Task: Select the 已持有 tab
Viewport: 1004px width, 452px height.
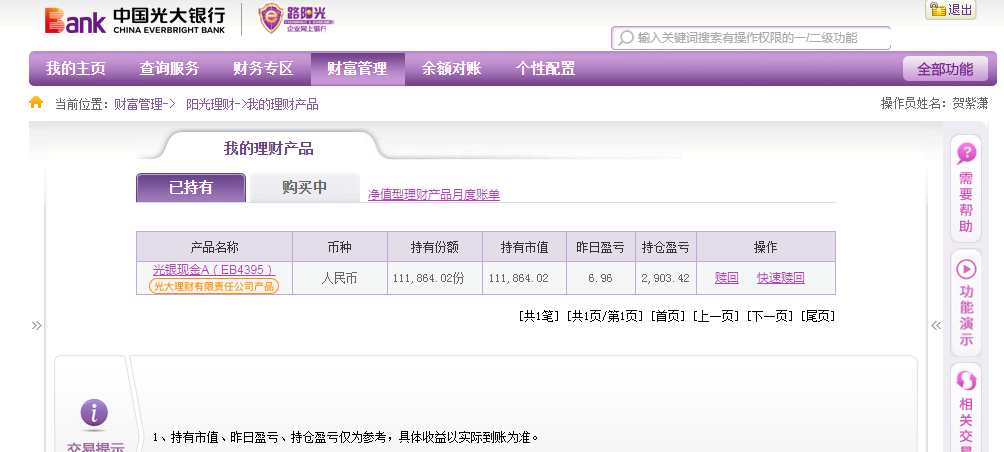Action: point(191,188)
